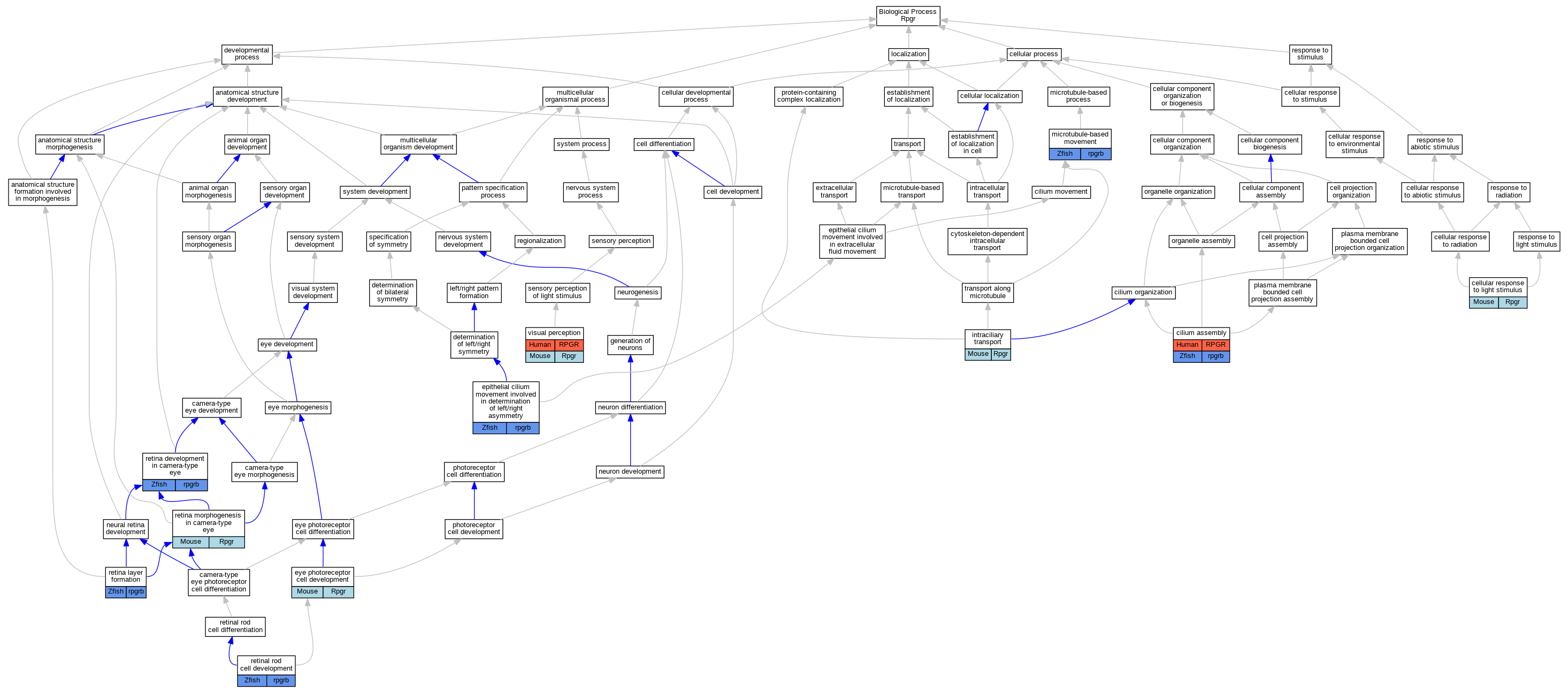Click Zfish cell under retina development in camera-type eye
1568x692 pixels.
159,485
